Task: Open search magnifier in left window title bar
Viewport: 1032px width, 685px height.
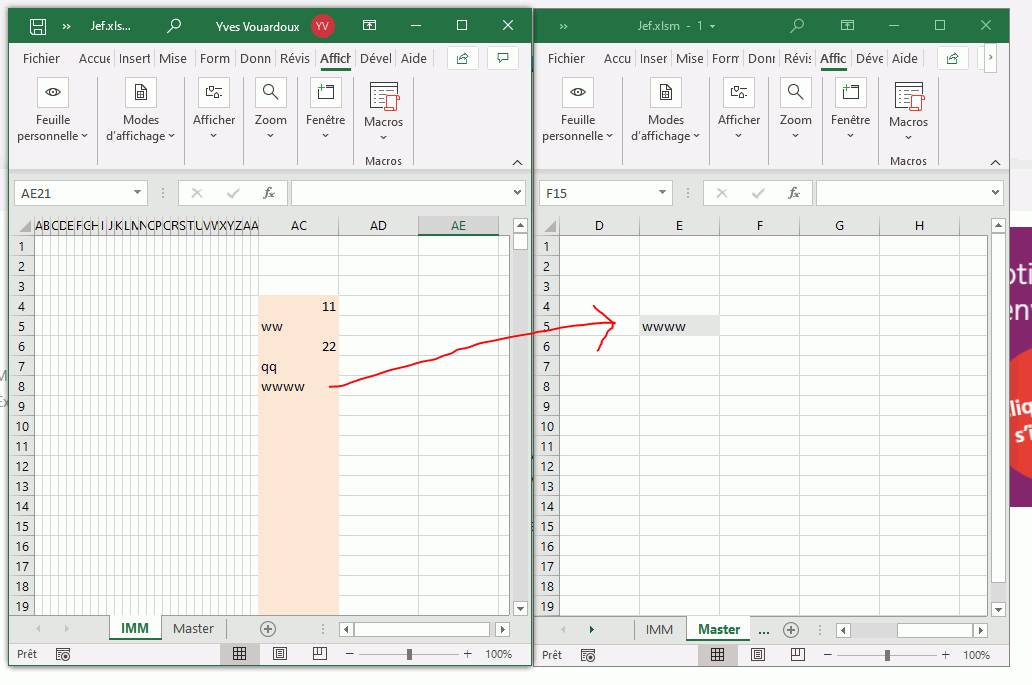Action: click(174, 26)
